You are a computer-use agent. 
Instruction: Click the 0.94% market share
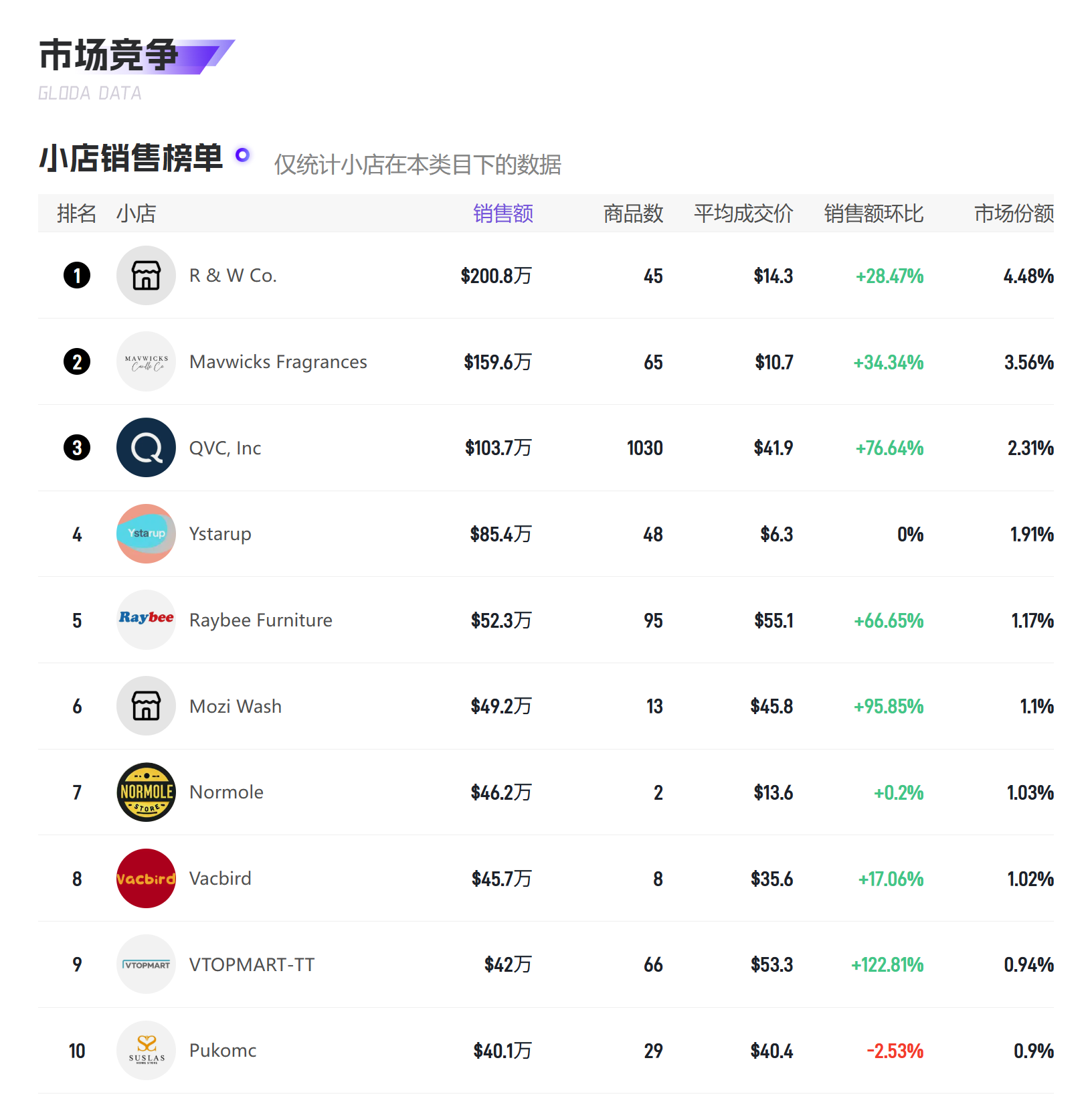[x=1029, y=964]
